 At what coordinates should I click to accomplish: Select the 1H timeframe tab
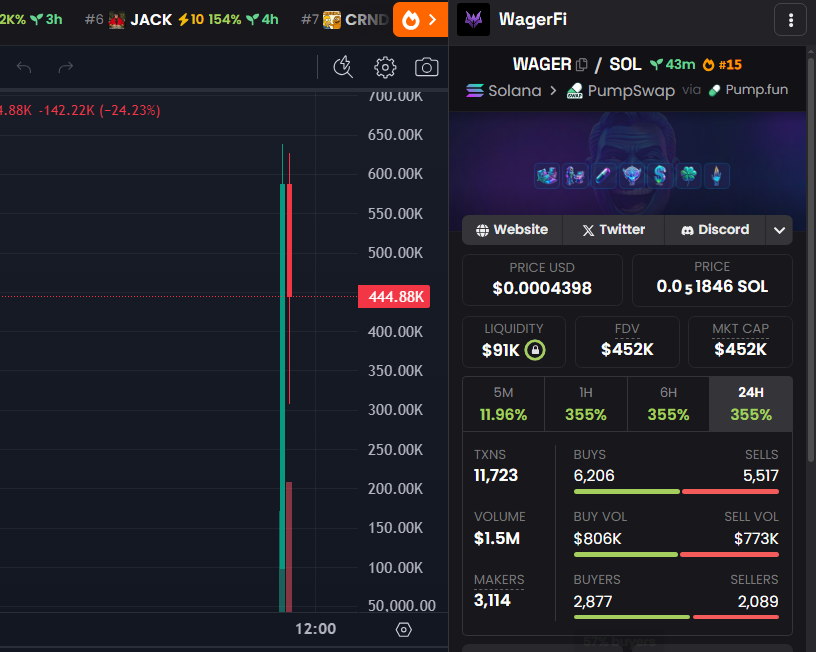586,404
